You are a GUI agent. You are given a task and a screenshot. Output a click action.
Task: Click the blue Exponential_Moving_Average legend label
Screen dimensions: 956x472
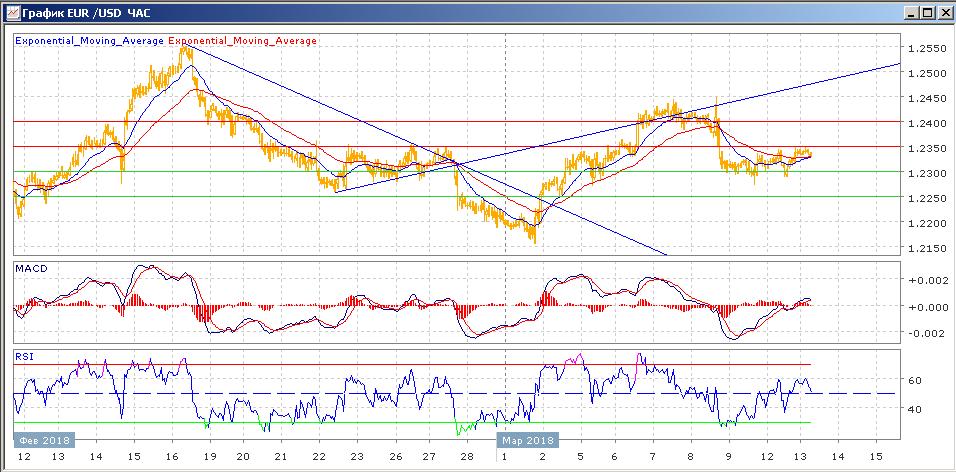90,41
